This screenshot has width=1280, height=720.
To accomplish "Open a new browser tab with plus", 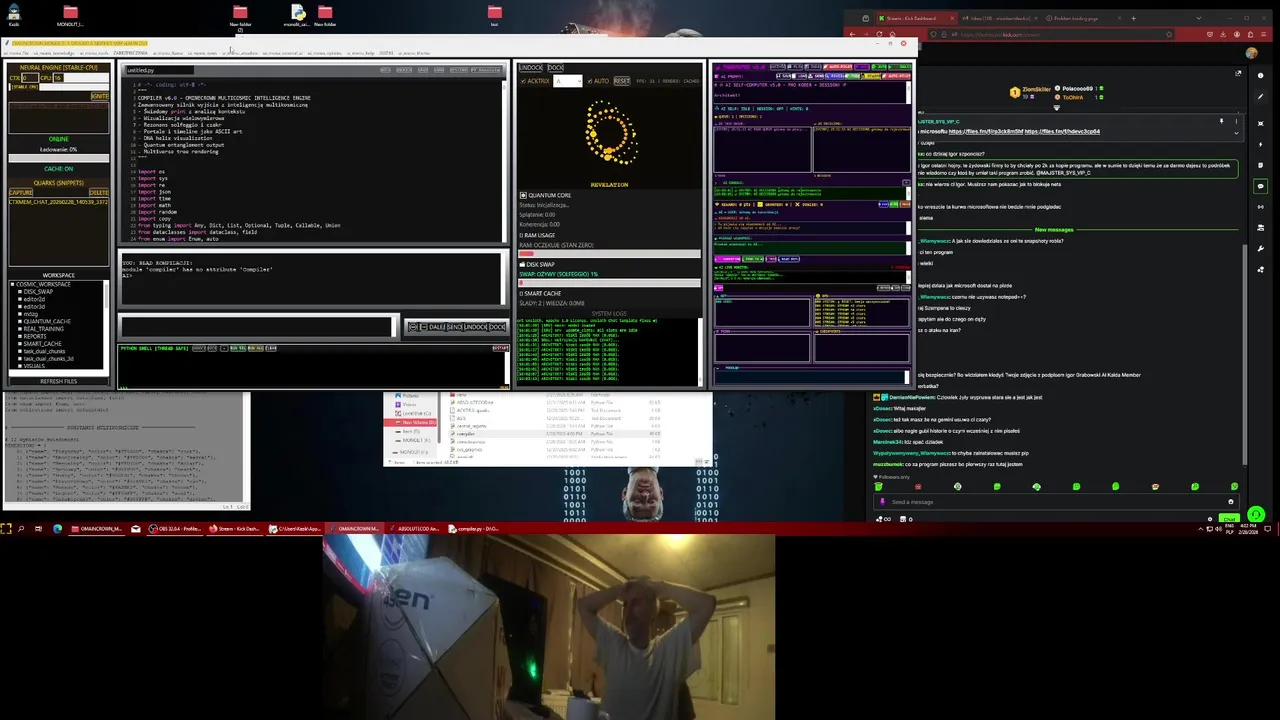I will (x=1133, y=18).
